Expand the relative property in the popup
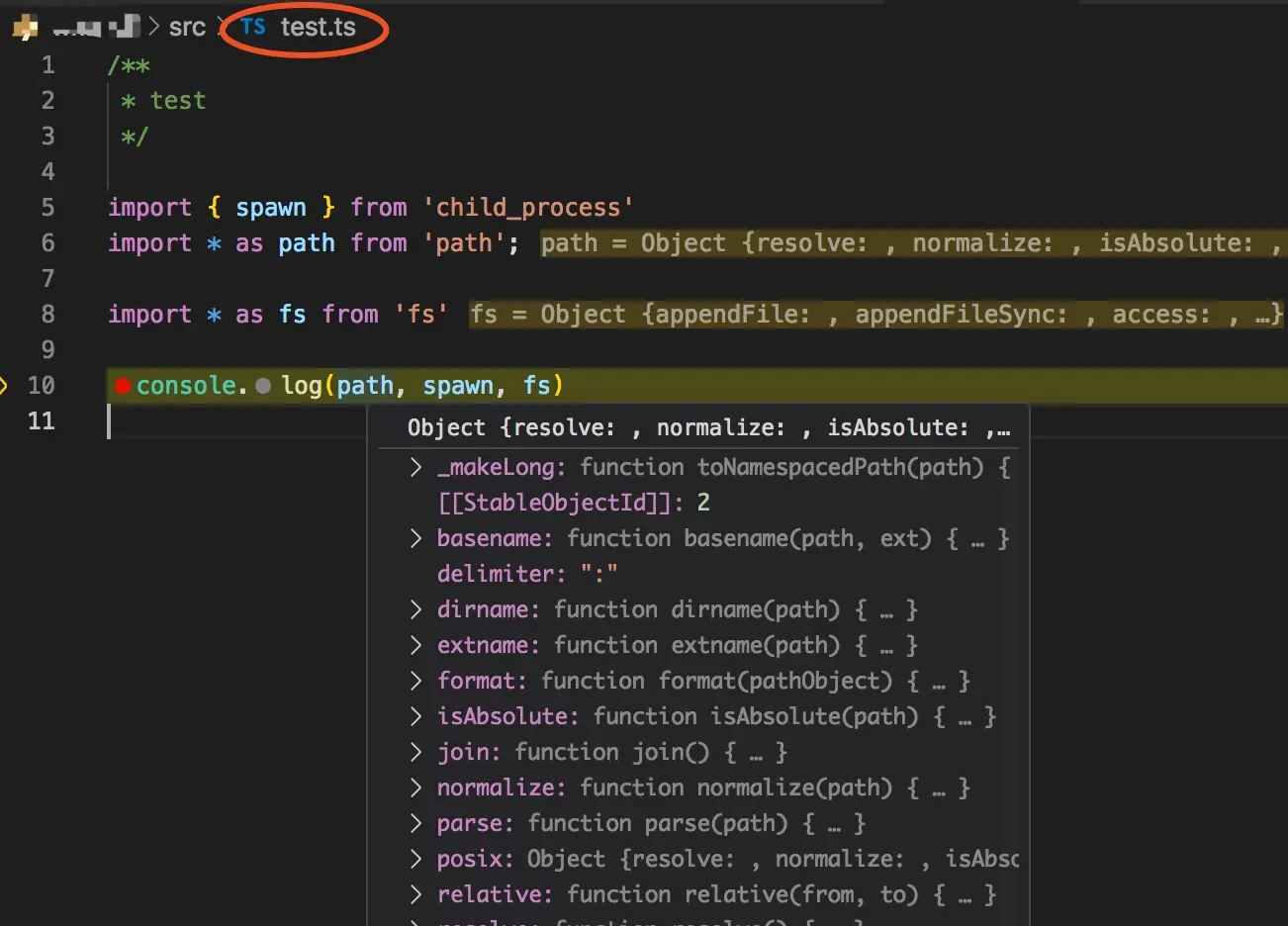Image resolution: width=1288 pixels, height=926 pixels. 414,894
